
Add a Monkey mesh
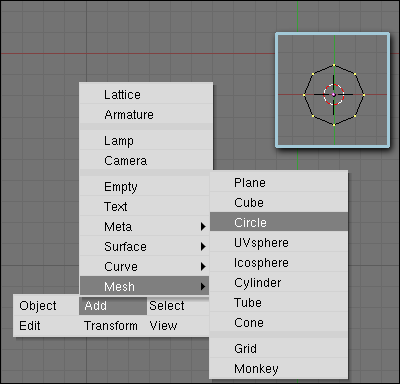coord(279,369)
